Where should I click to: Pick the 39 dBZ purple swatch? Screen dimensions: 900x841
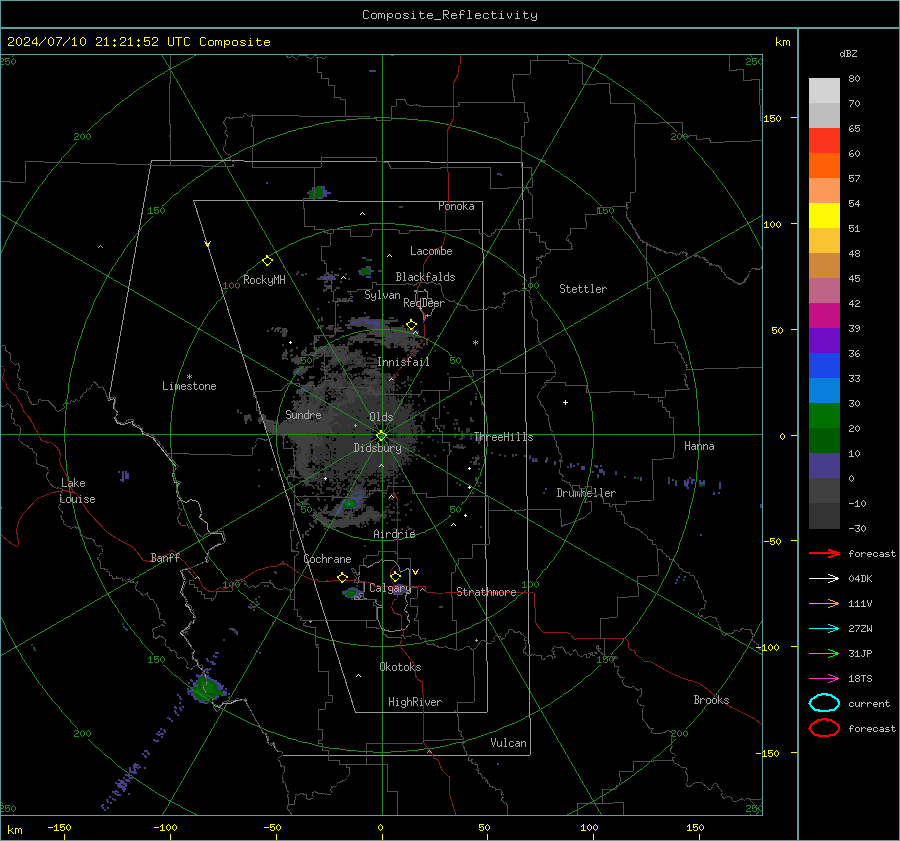click(824, 340)
